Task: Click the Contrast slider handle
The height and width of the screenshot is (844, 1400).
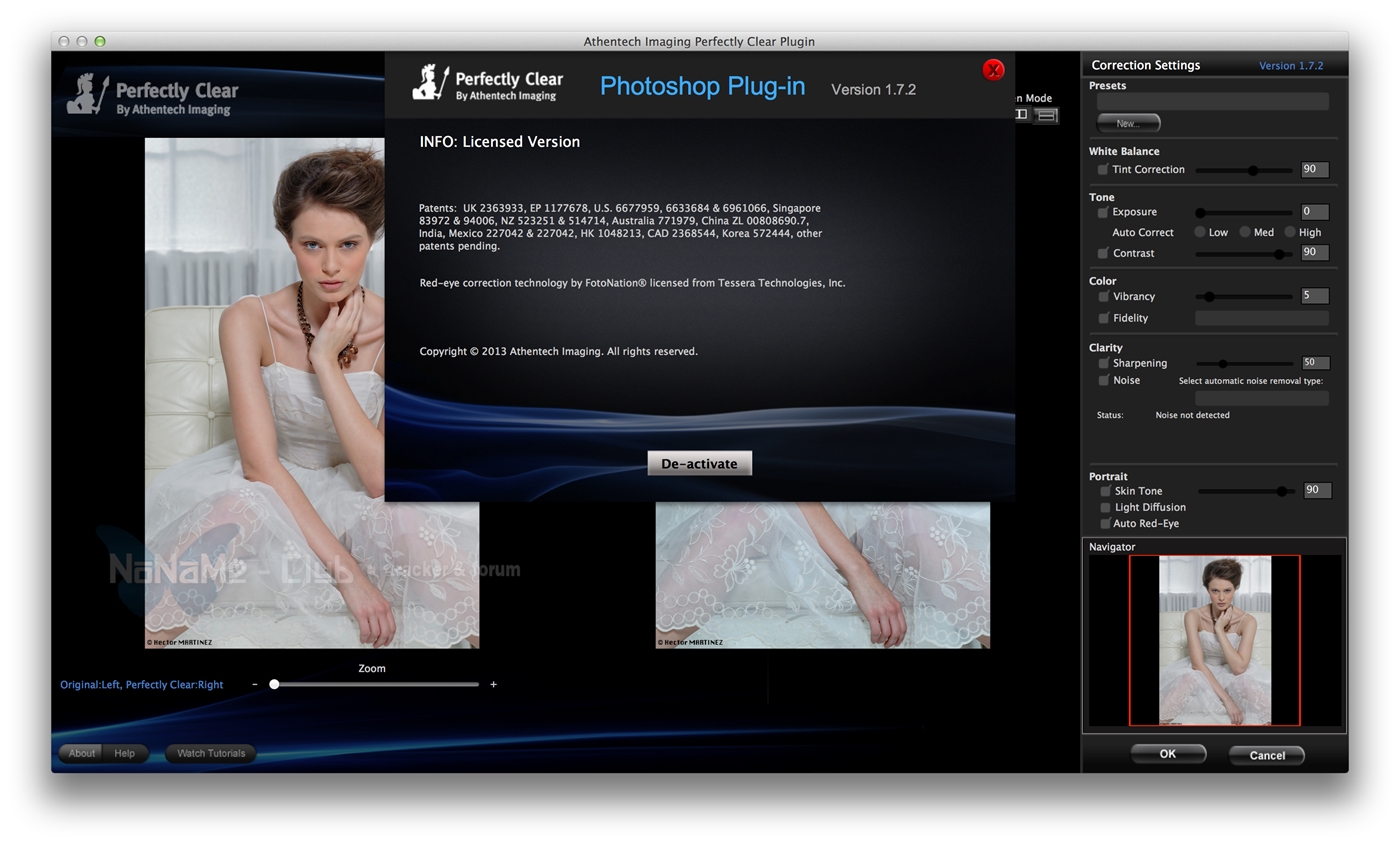Action: [x=1278, y=254]
